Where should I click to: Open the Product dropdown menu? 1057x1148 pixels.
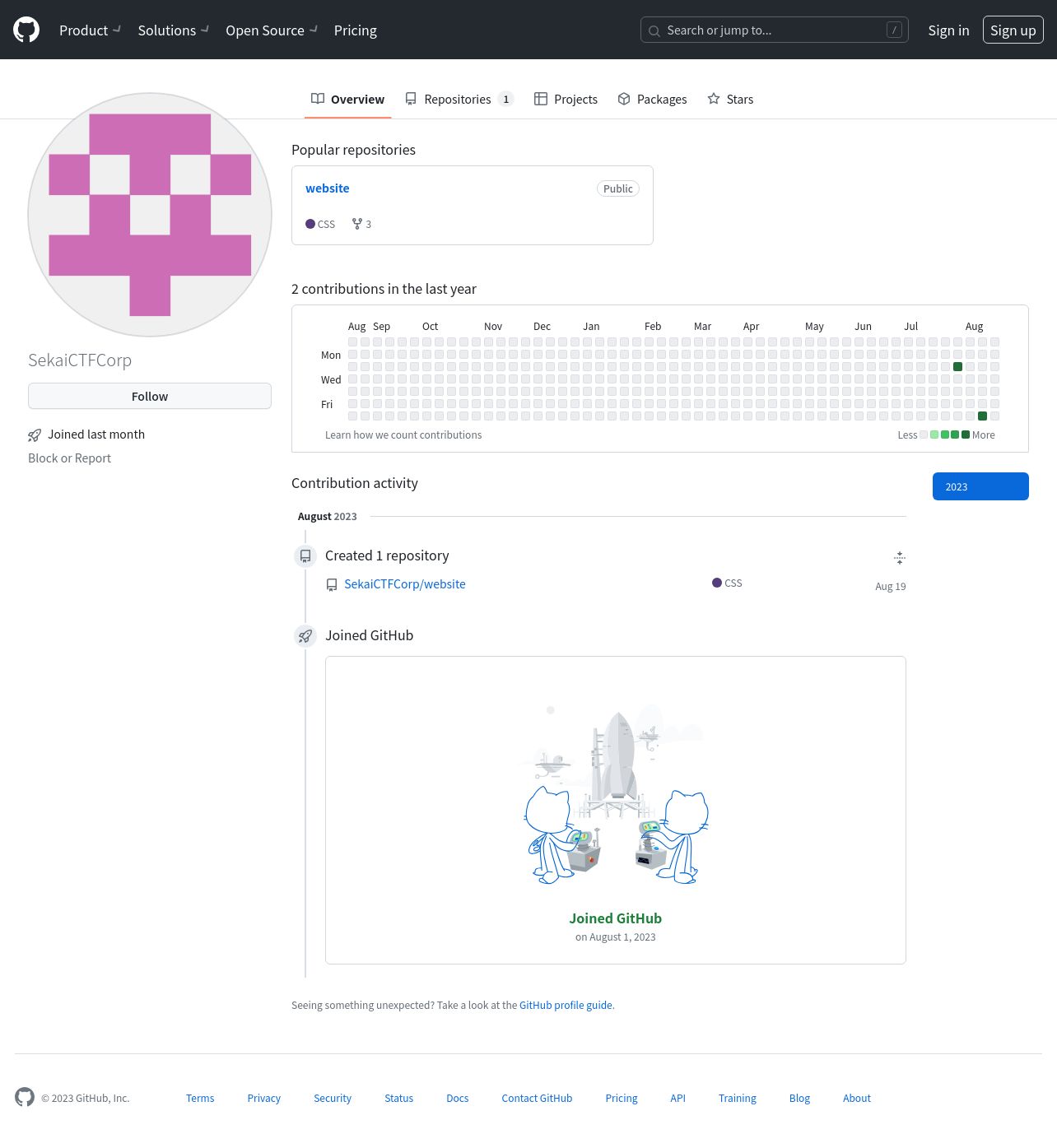[x=90, y=30]
